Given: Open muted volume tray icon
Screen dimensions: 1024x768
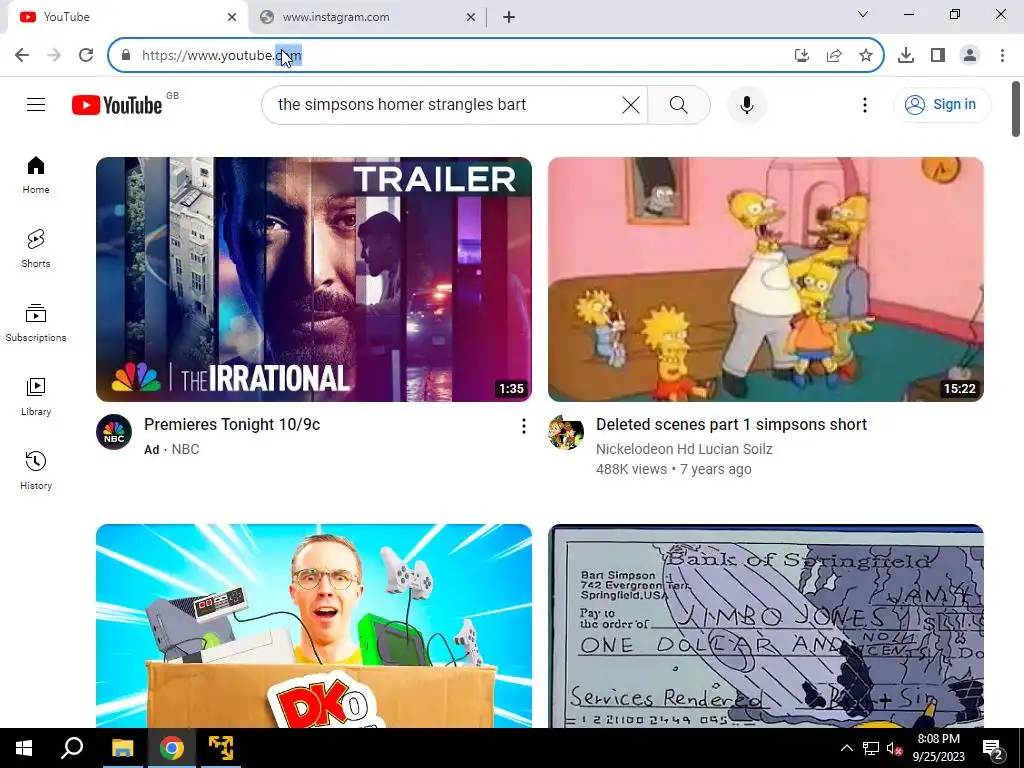Looking at the screenshot, I should coord(894,748).
